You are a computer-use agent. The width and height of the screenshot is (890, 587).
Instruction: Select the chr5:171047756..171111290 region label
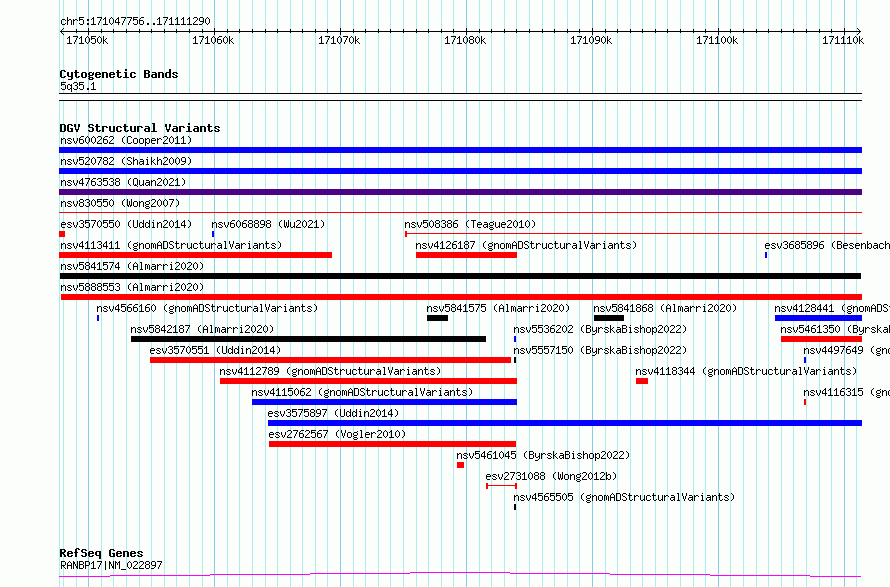(x=135, y=21)
